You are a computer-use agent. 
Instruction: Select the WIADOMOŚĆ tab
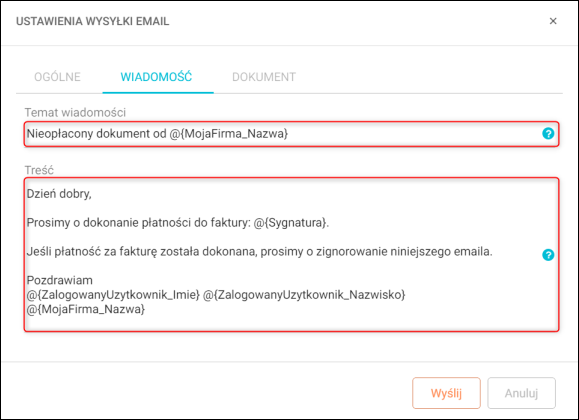(x=156, y=77)
